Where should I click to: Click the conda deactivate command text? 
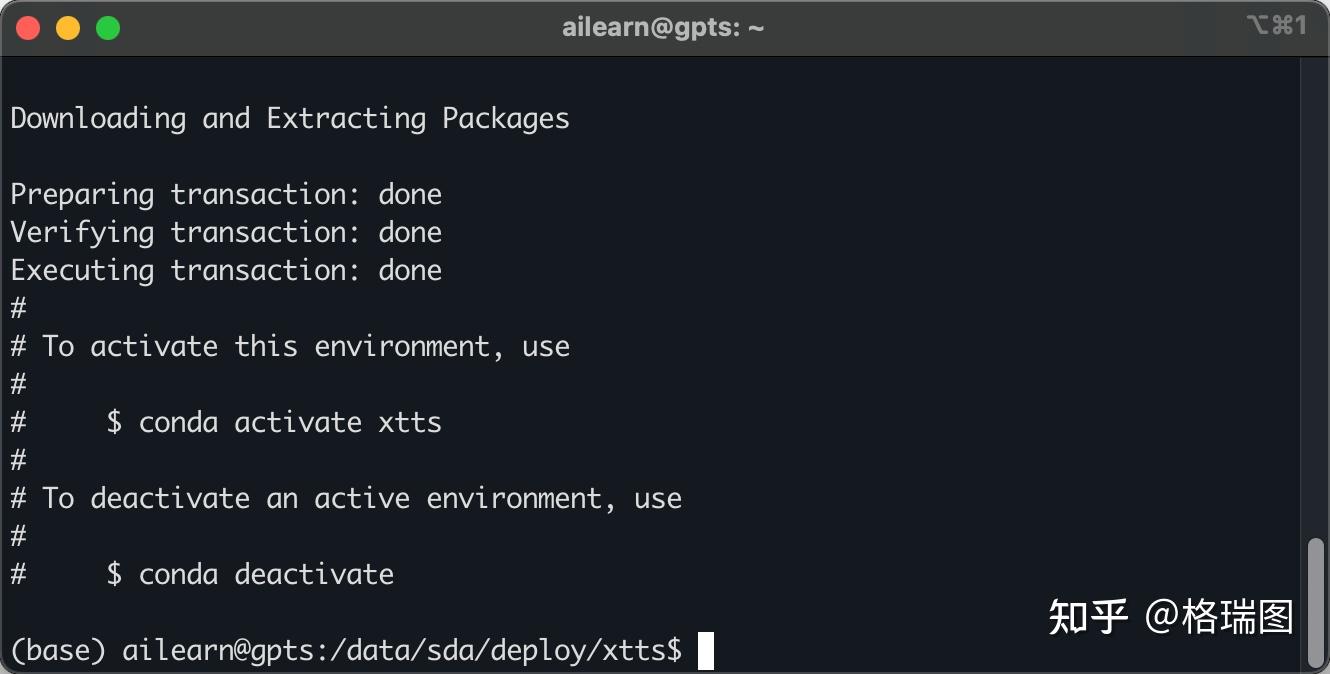(x=266, y=574)
